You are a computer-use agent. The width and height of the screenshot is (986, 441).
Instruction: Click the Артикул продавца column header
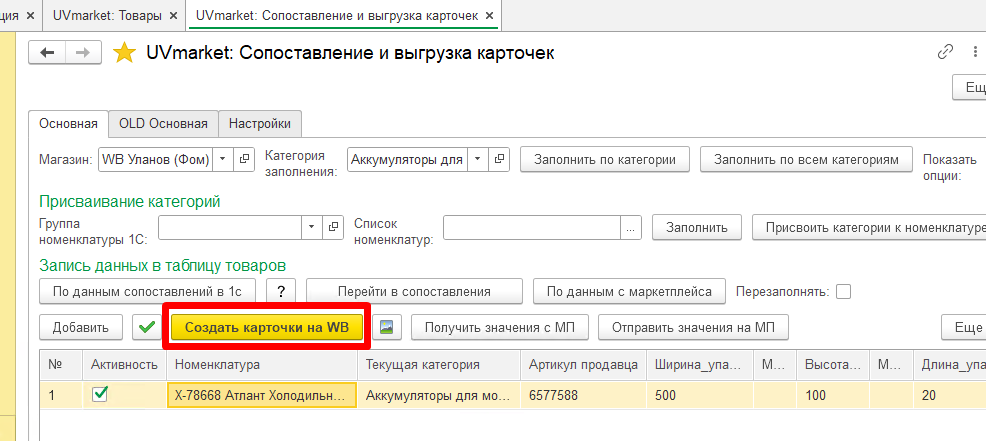[x=584, y=365]
